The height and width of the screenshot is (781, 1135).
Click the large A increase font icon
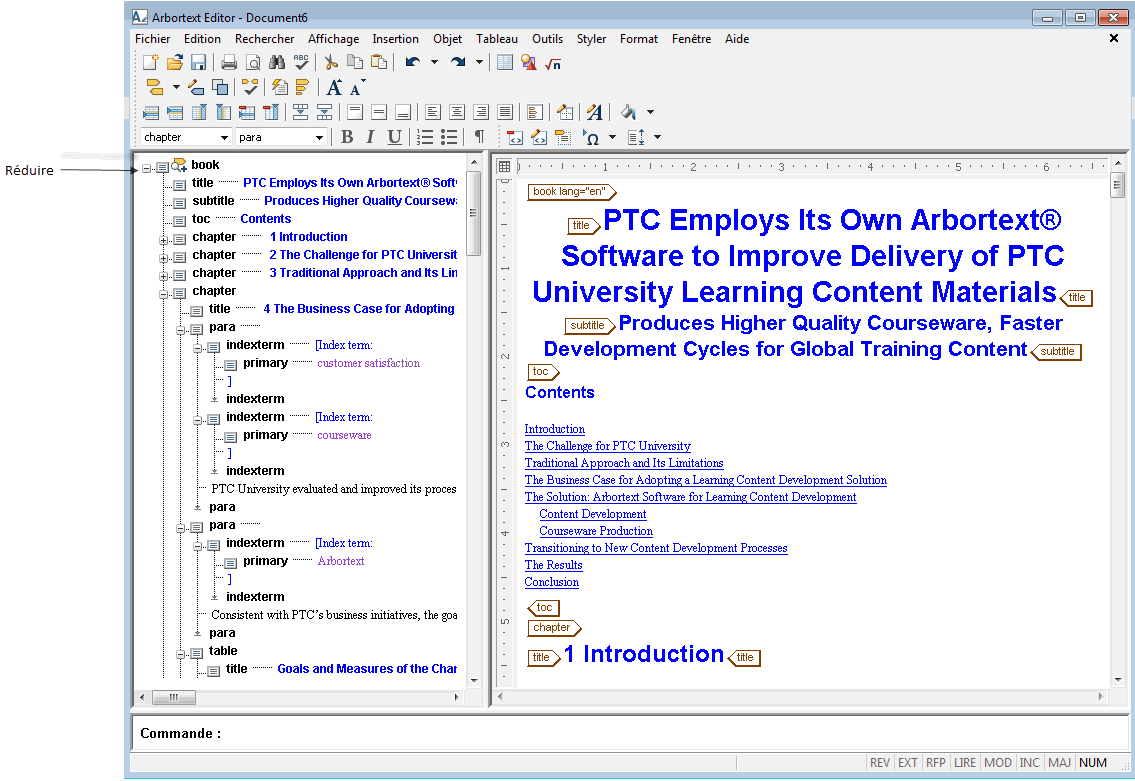pyautogui.click(x=334, y=88)
